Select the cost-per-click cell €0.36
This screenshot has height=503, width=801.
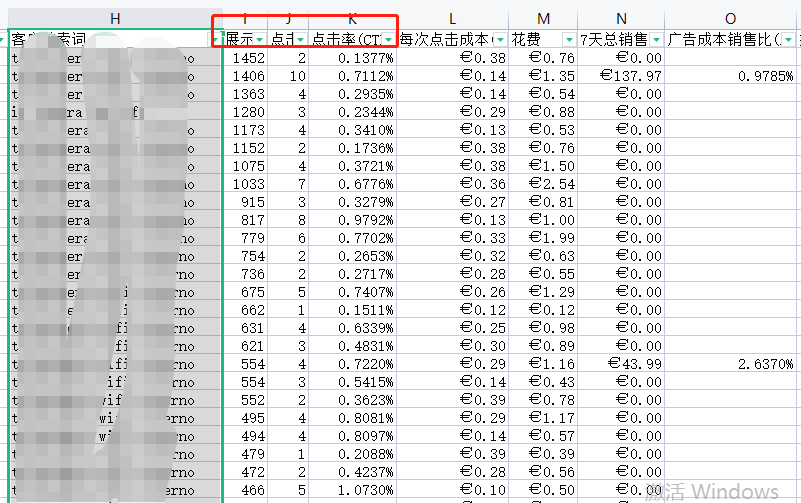[x=453, y=184]
